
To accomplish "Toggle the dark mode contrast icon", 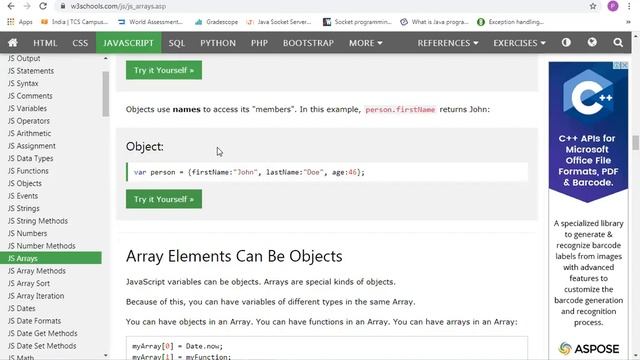I will point(566,42).
